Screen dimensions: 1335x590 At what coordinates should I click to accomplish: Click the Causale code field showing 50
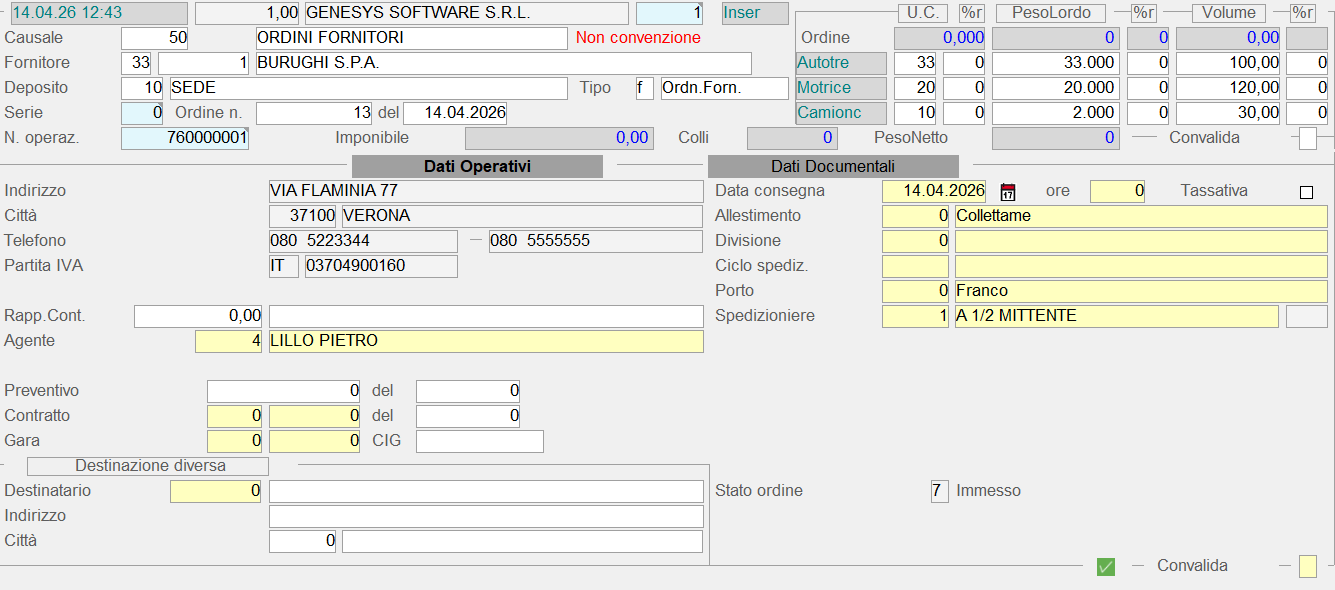tap(154, 39)
